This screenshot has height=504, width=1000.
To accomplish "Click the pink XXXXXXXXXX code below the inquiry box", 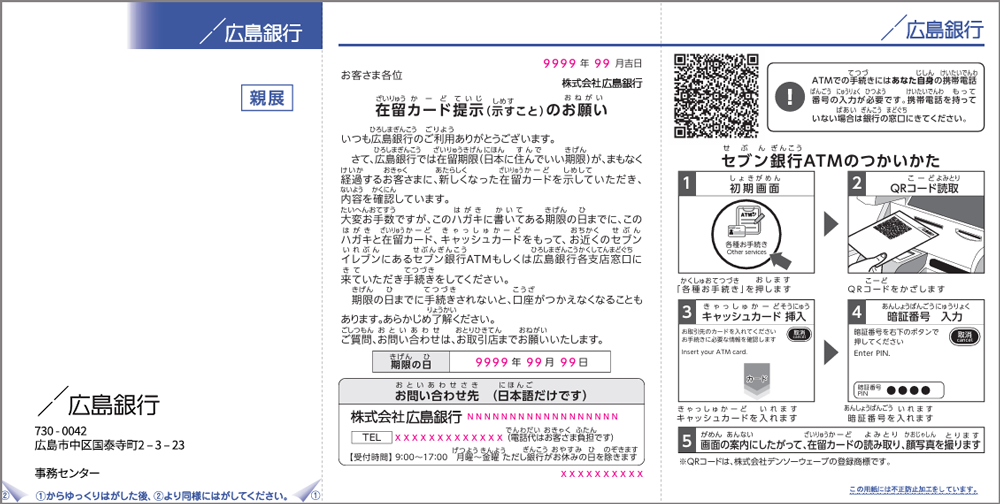I will (601, 474).
